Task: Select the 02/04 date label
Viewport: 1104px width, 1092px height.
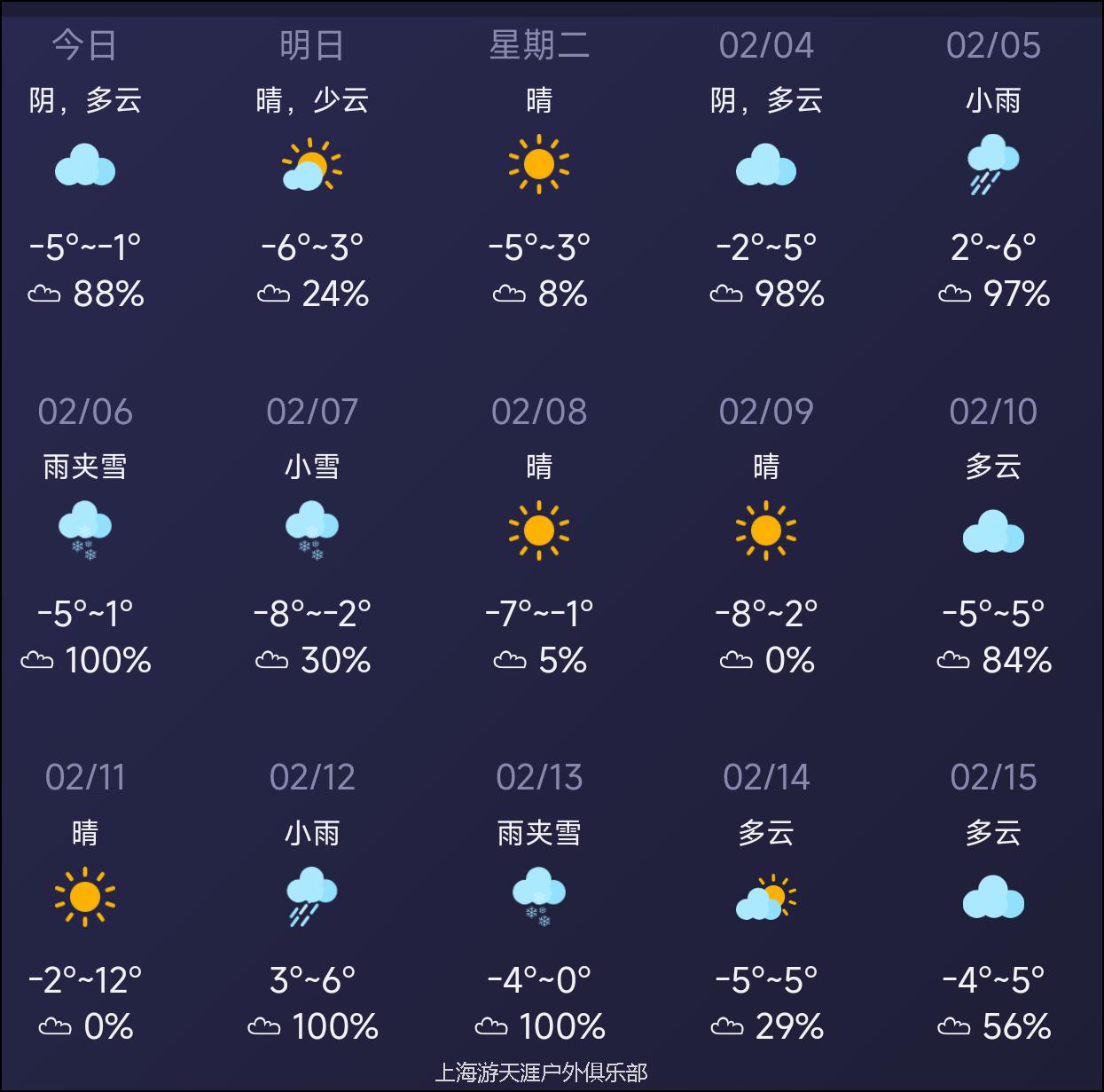Action: point(766,45)
